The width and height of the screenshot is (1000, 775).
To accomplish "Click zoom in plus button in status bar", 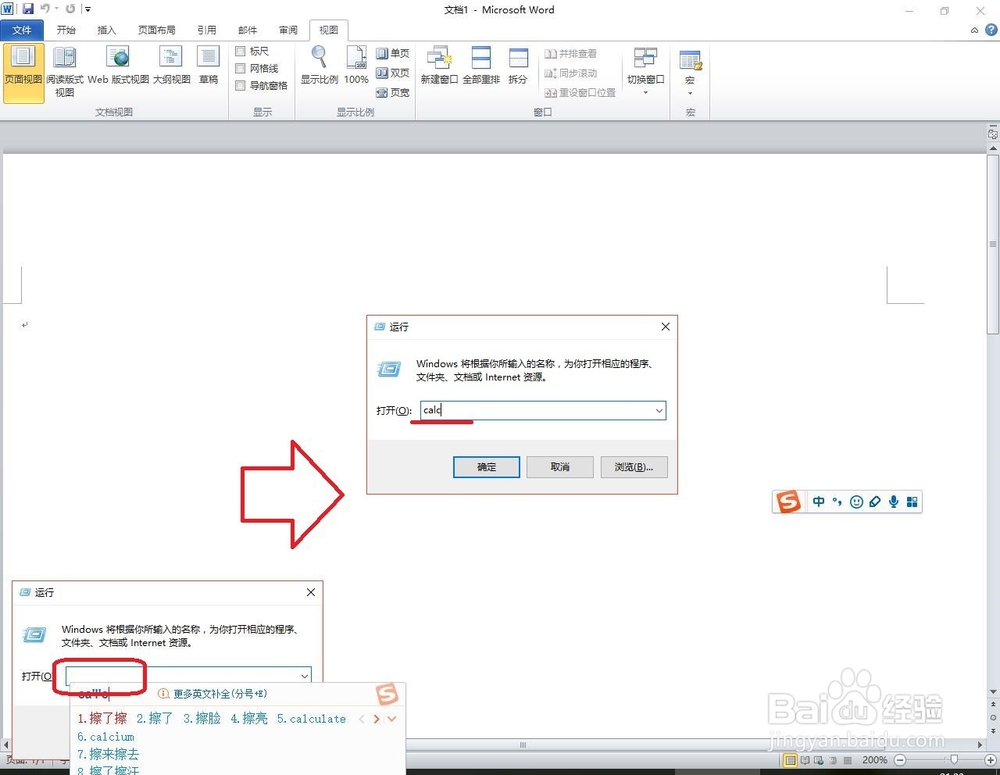I will (990, 760).
